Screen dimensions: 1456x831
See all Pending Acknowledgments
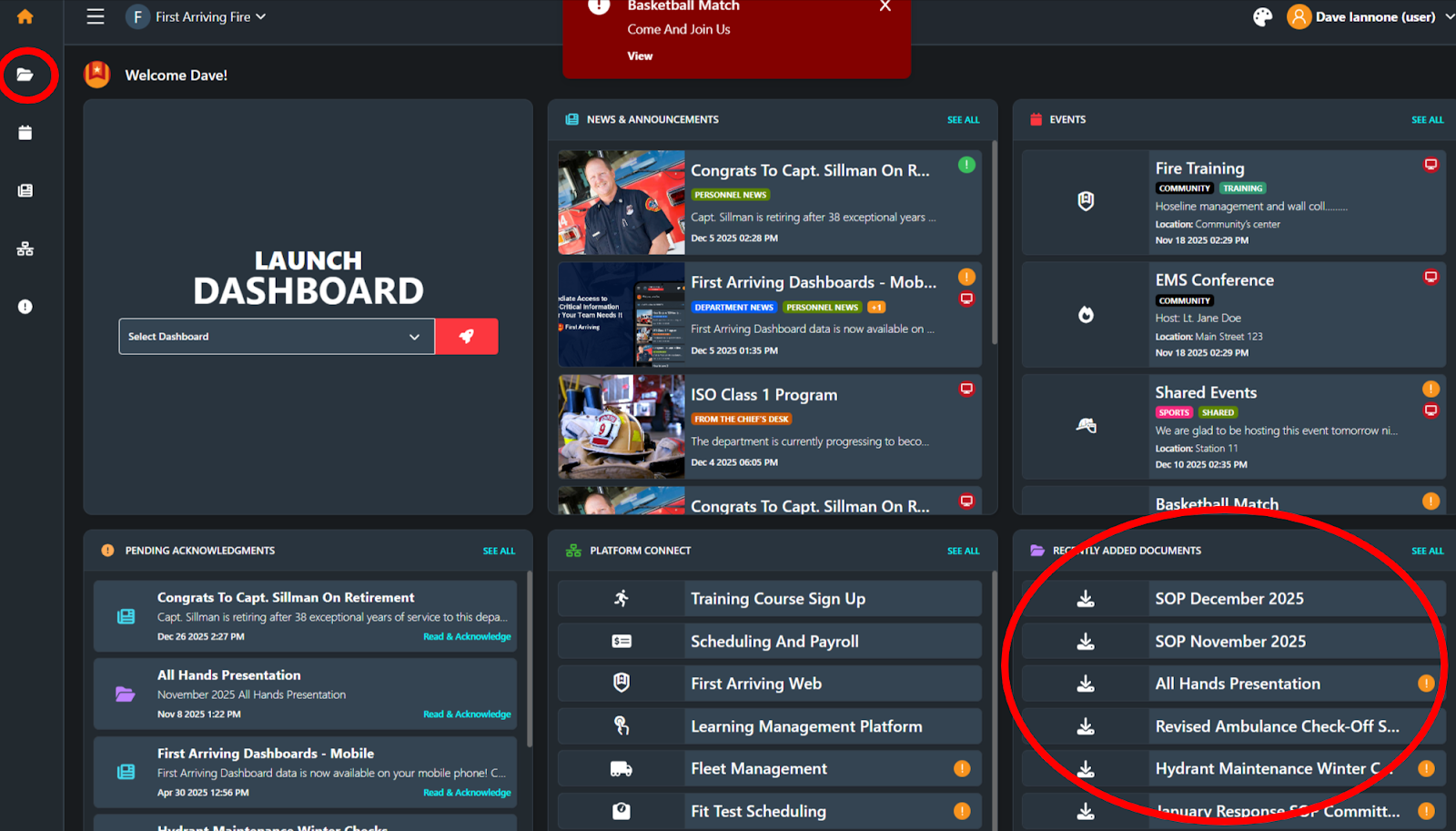[x=499, y=551]
